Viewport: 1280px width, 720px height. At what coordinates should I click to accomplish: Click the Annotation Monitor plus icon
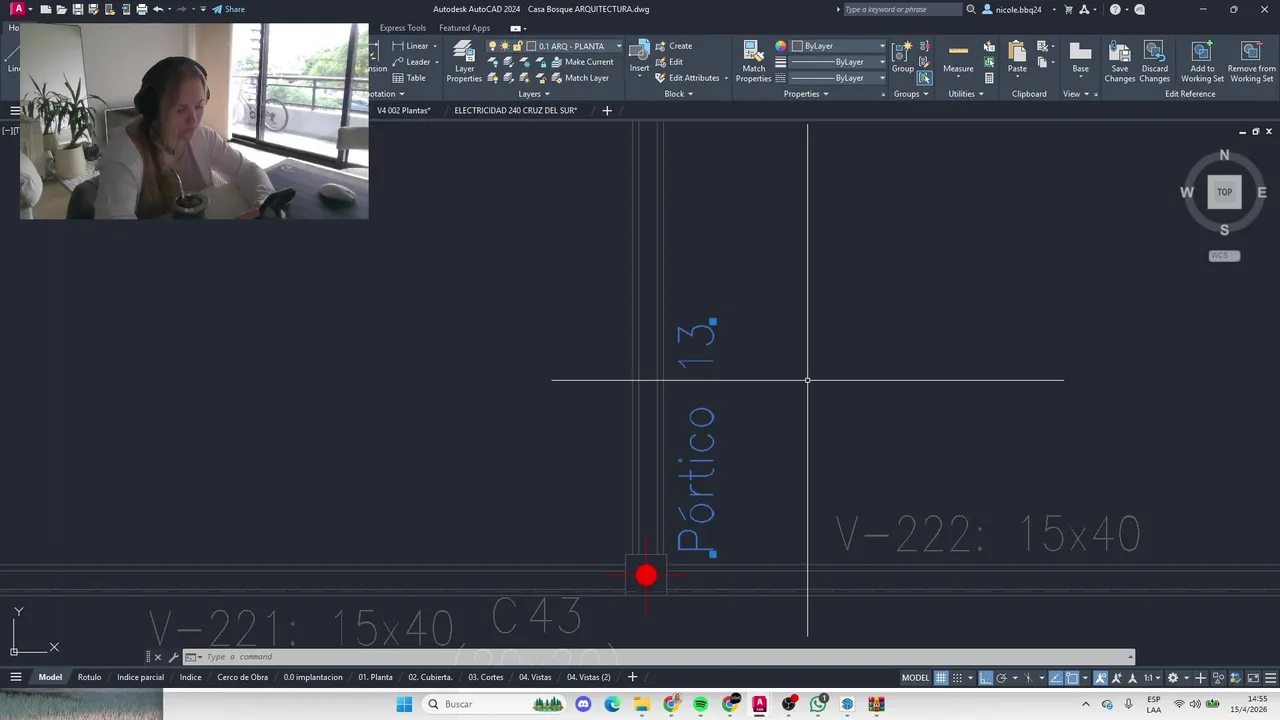click(1200, 677)
